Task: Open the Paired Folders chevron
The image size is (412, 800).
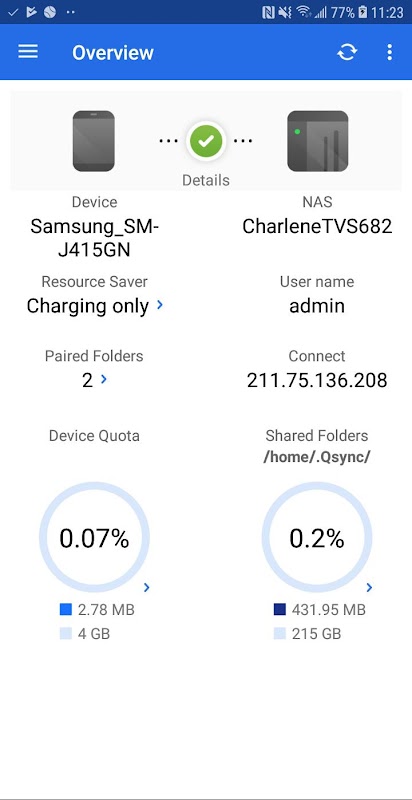Action: (104, 379)
